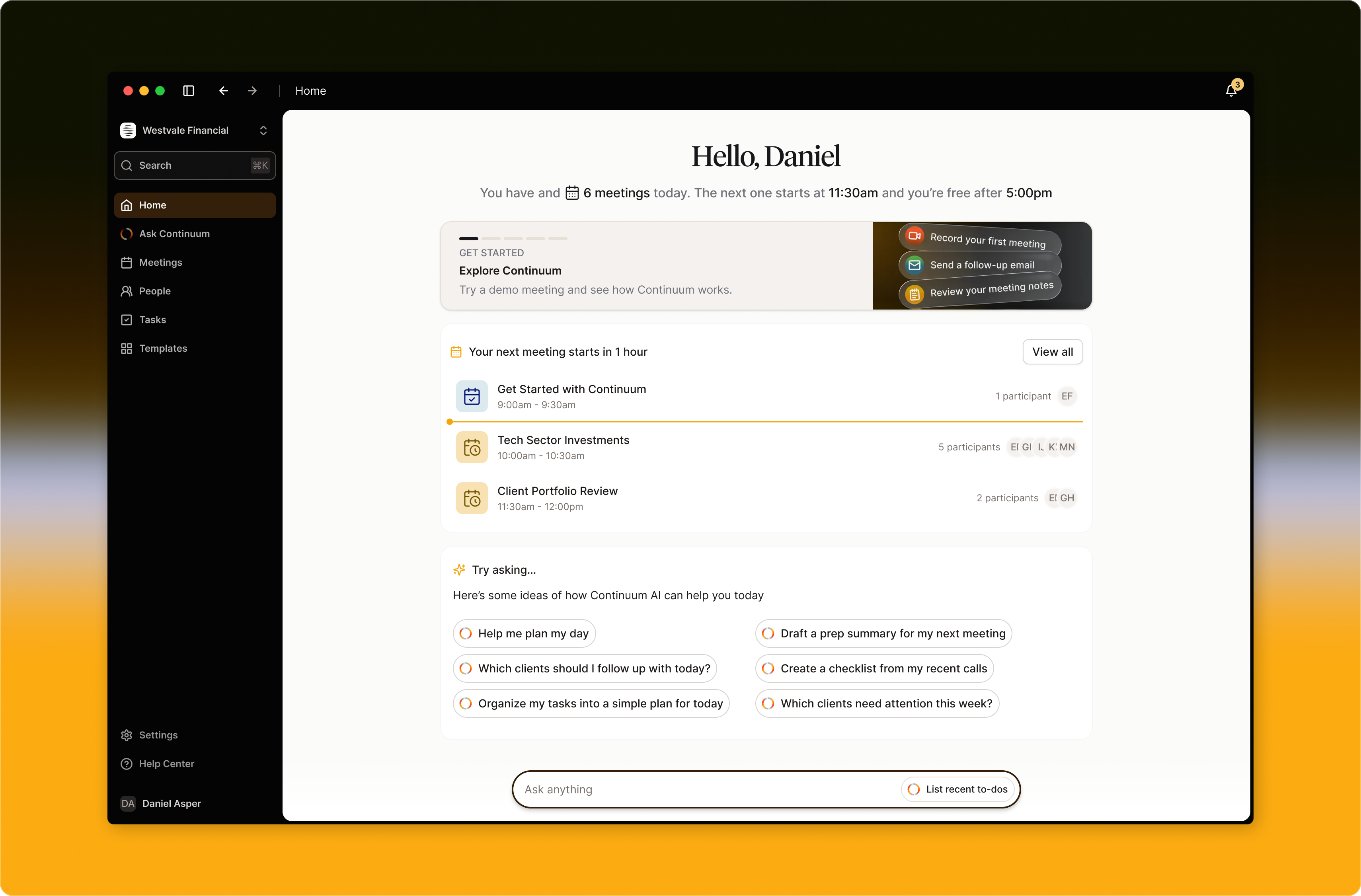Screen dimensions: 1361x896
Task: Click Record your first meeting pill
Action: pos(980,238)
